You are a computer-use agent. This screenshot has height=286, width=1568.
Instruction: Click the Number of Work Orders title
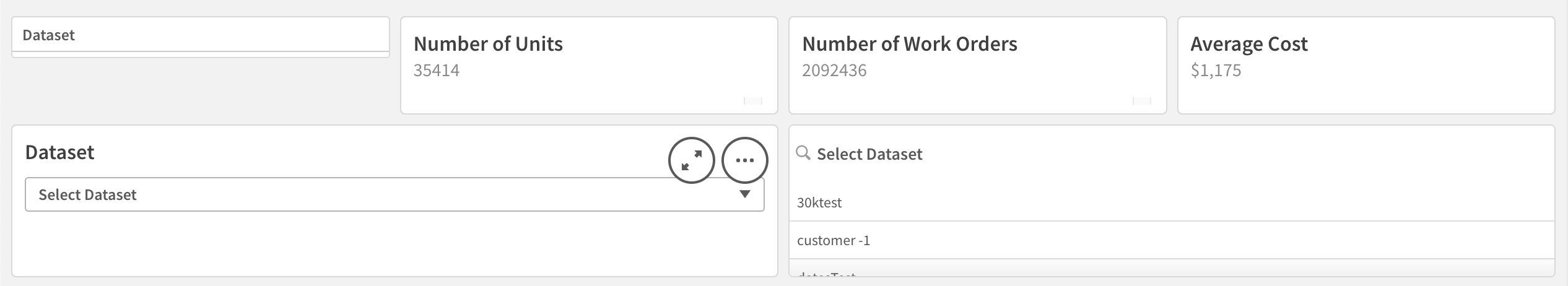[909, 44]
